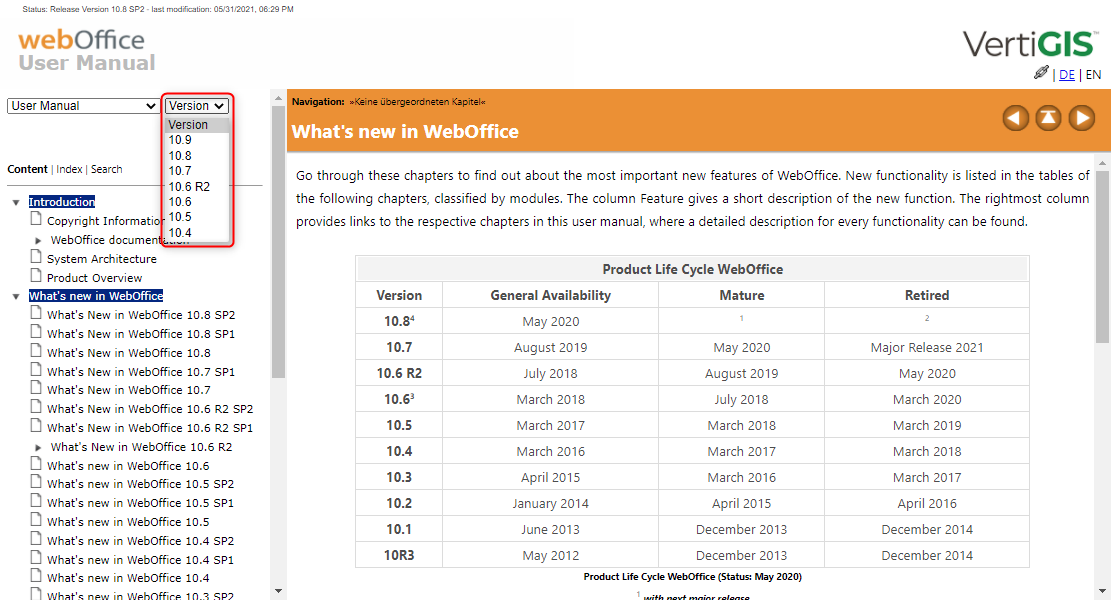Select version 10.8 from the list

pos(197,155)
